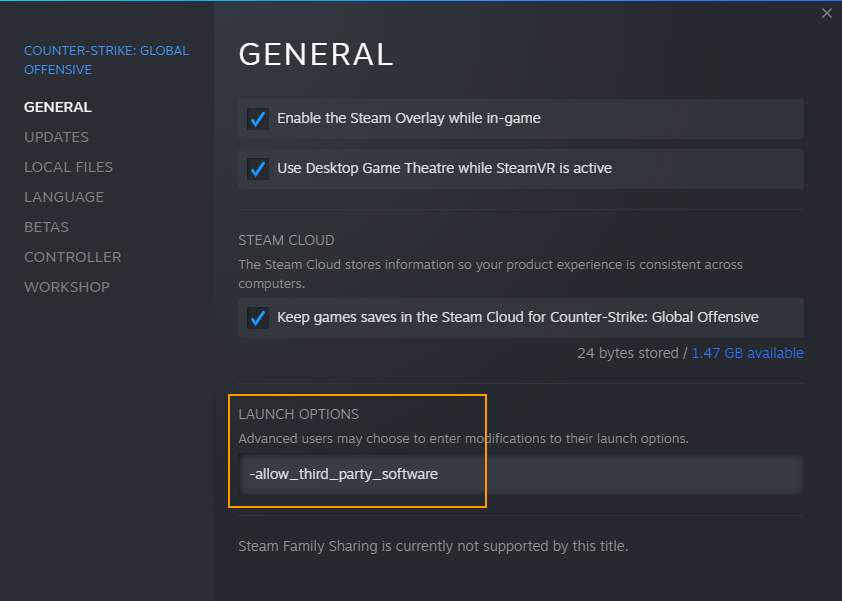The image size is (842, 601).
Task: Select the Language section
Action: (64, 197)
